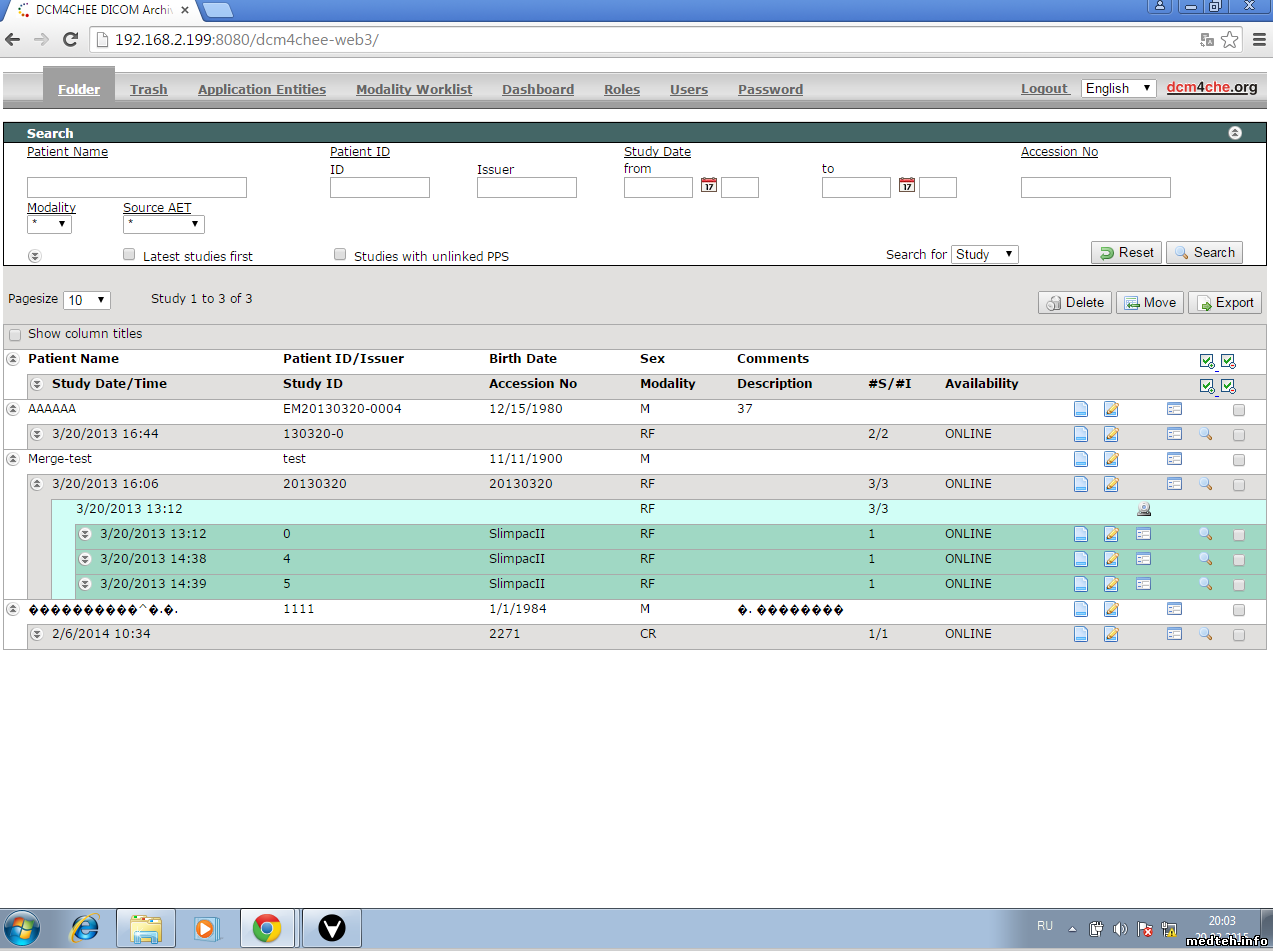Image resolution: width=1273 pixels, height=951 pixels.
Task: Open the Study Date from calendar picker
Action: point(709,185)
